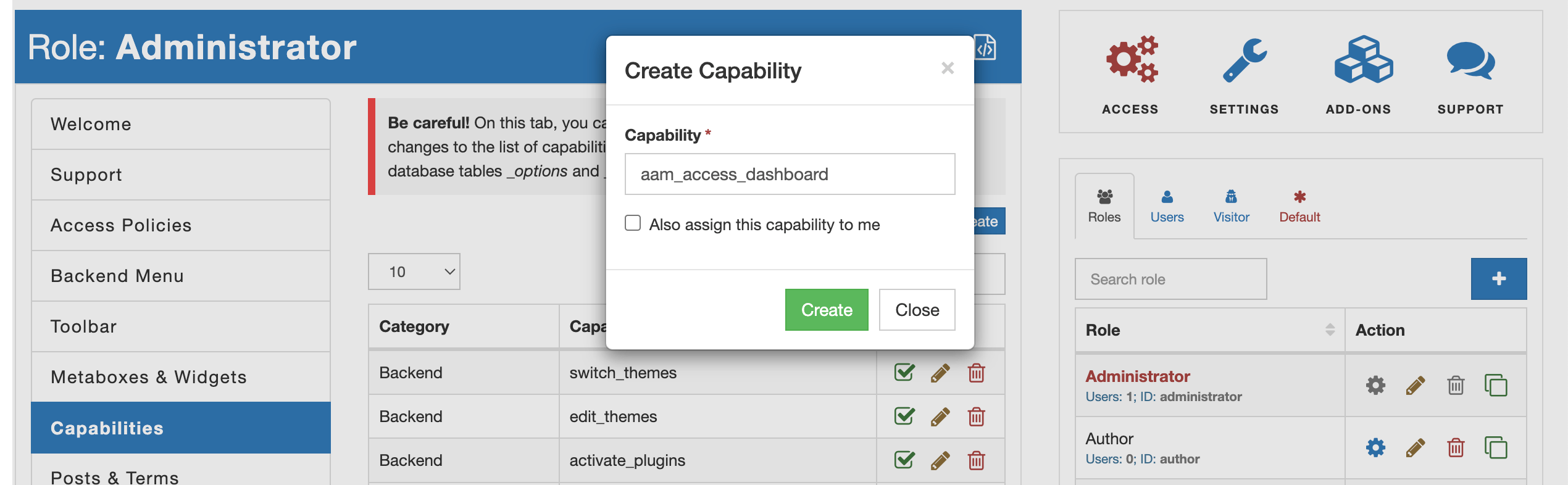Open the Settings wrench icon

click(x=1244, y=60)
